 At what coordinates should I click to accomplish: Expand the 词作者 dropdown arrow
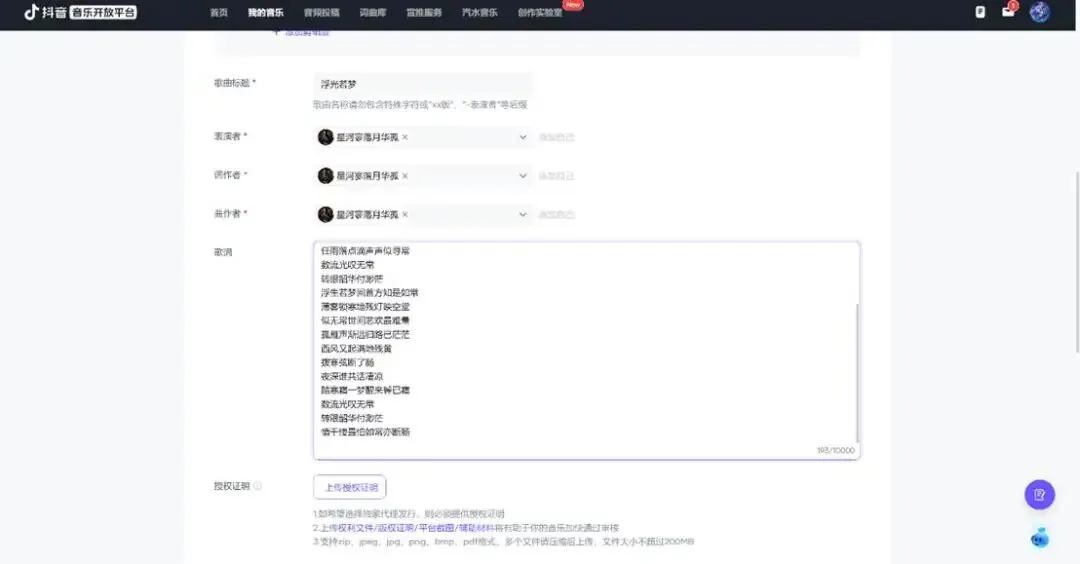pos(523,176)
